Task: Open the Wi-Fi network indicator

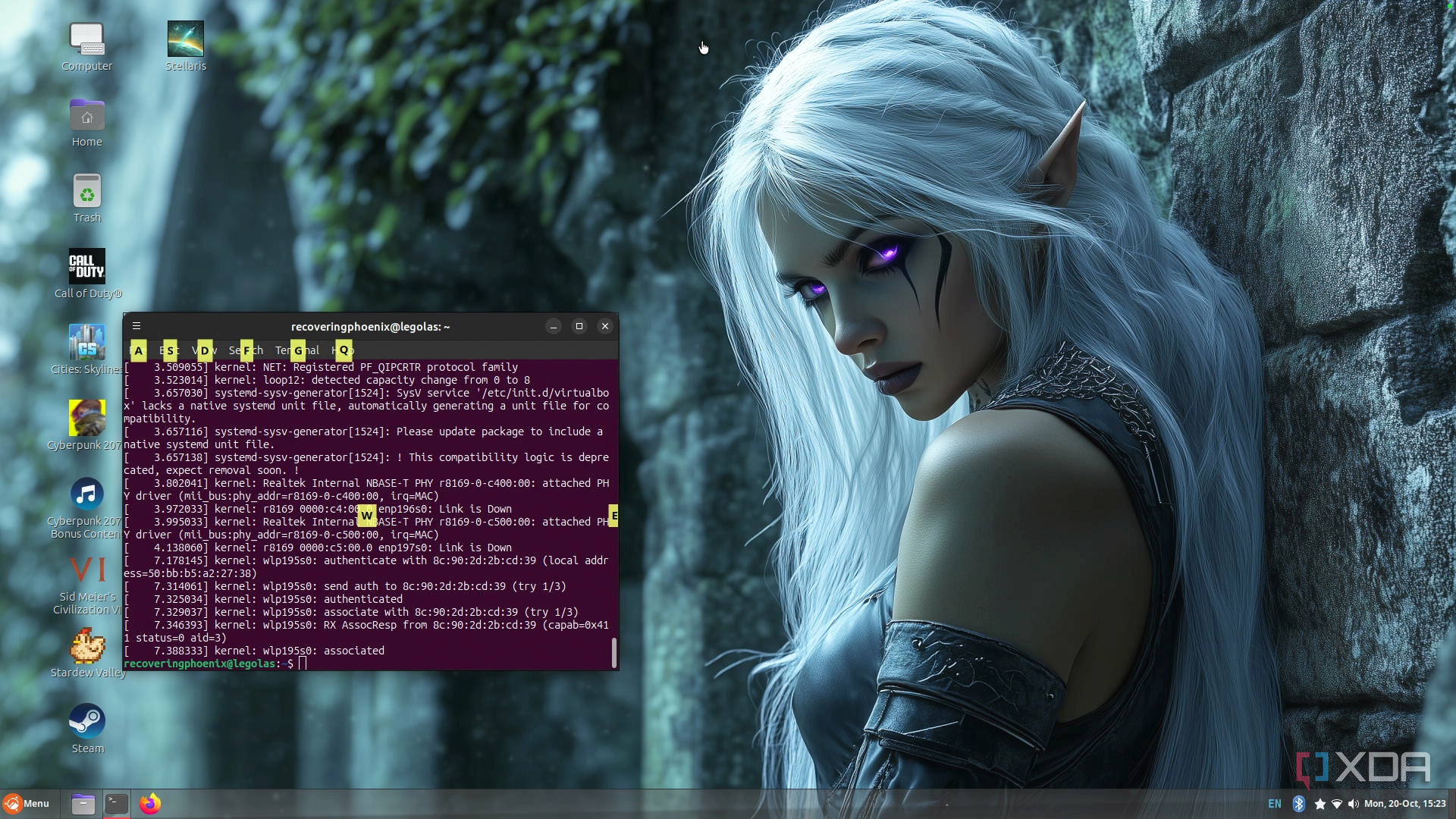Action: (1336, 804)
